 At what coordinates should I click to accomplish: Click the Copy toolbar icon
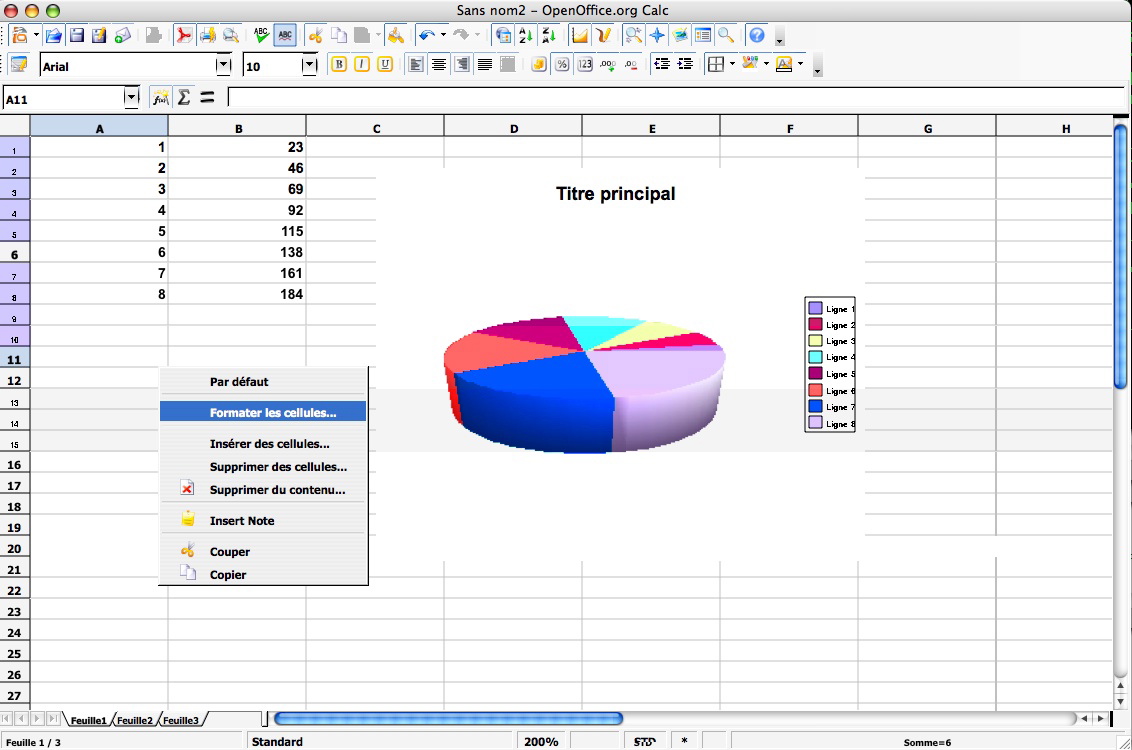[339, 35]
